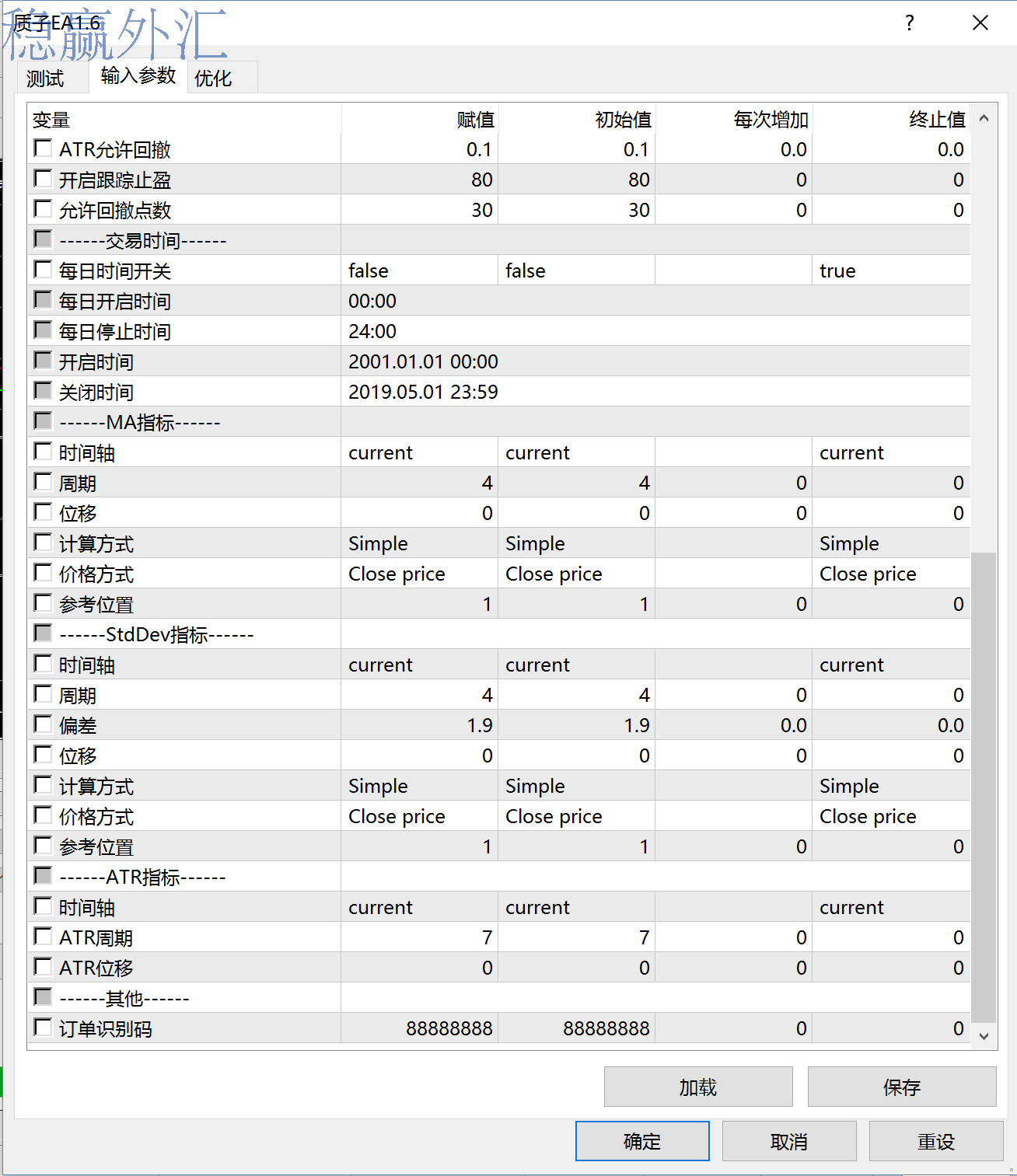Image resolution: width=1017 pixels, height=1176 pixels.
Task: Click the 开启时间 row checkbox
Action: pyautogui.click(x=44, y=360)
